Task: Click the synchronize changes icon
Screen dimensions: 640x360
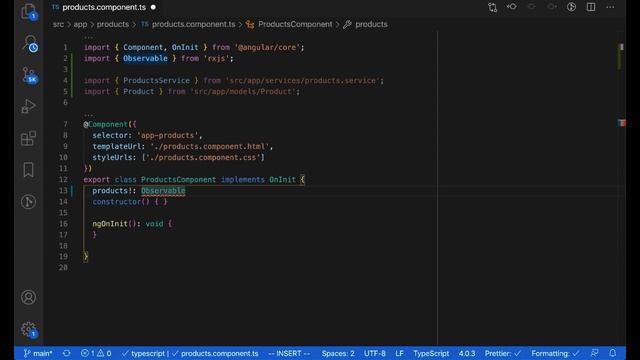Action: point(67,353)
